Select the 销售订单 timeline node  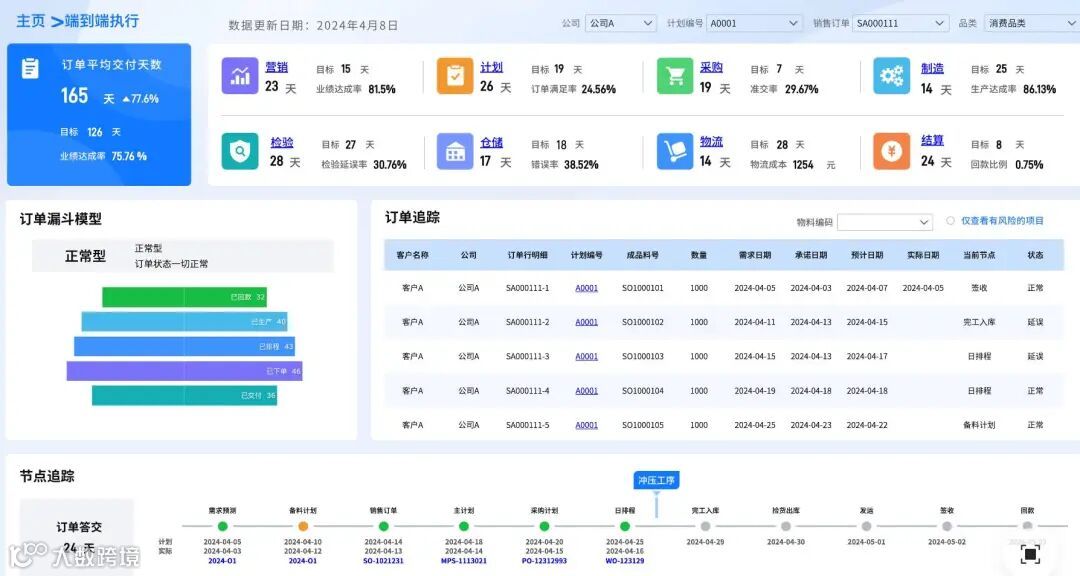point(384,526)
